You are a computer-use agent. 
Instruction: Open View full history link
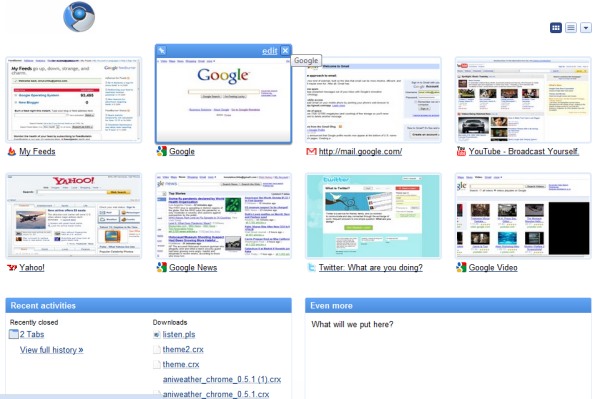(x=52, y=350)
